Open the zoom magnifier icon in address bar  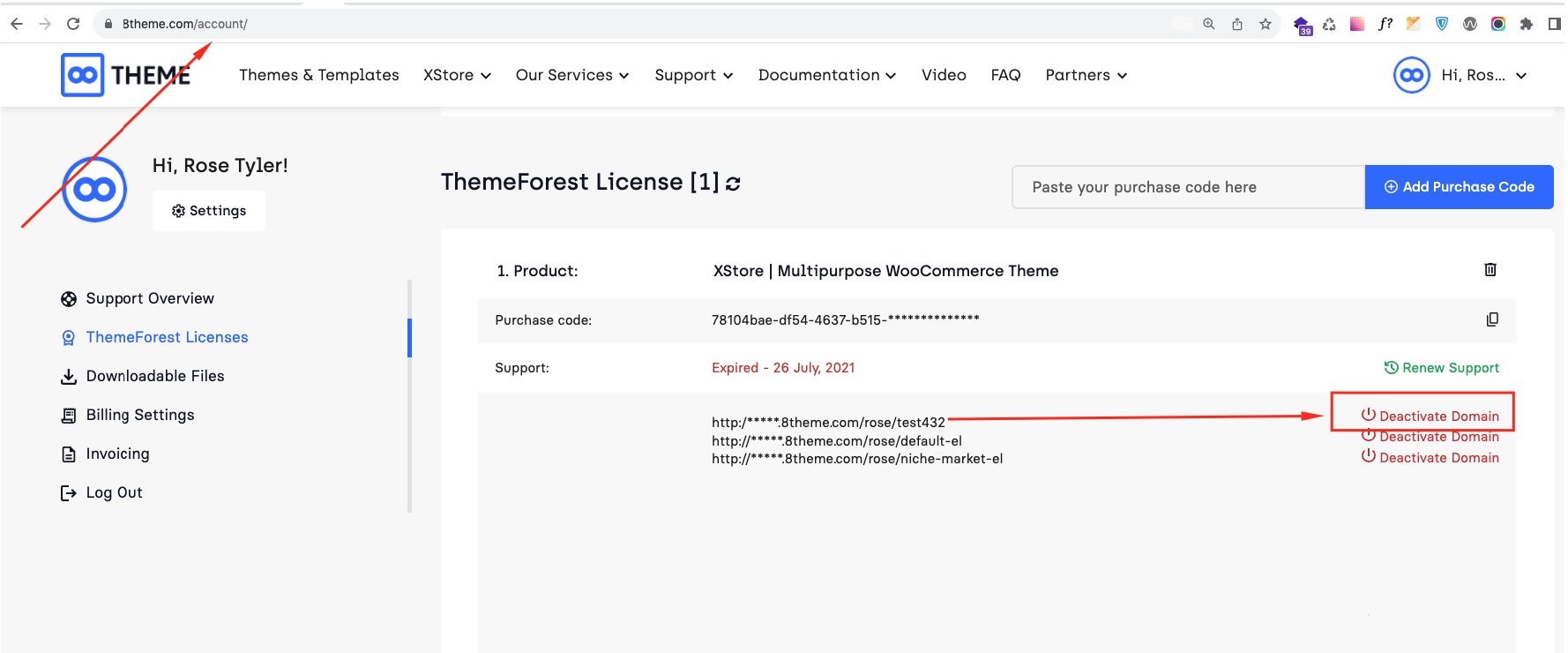1209,24
